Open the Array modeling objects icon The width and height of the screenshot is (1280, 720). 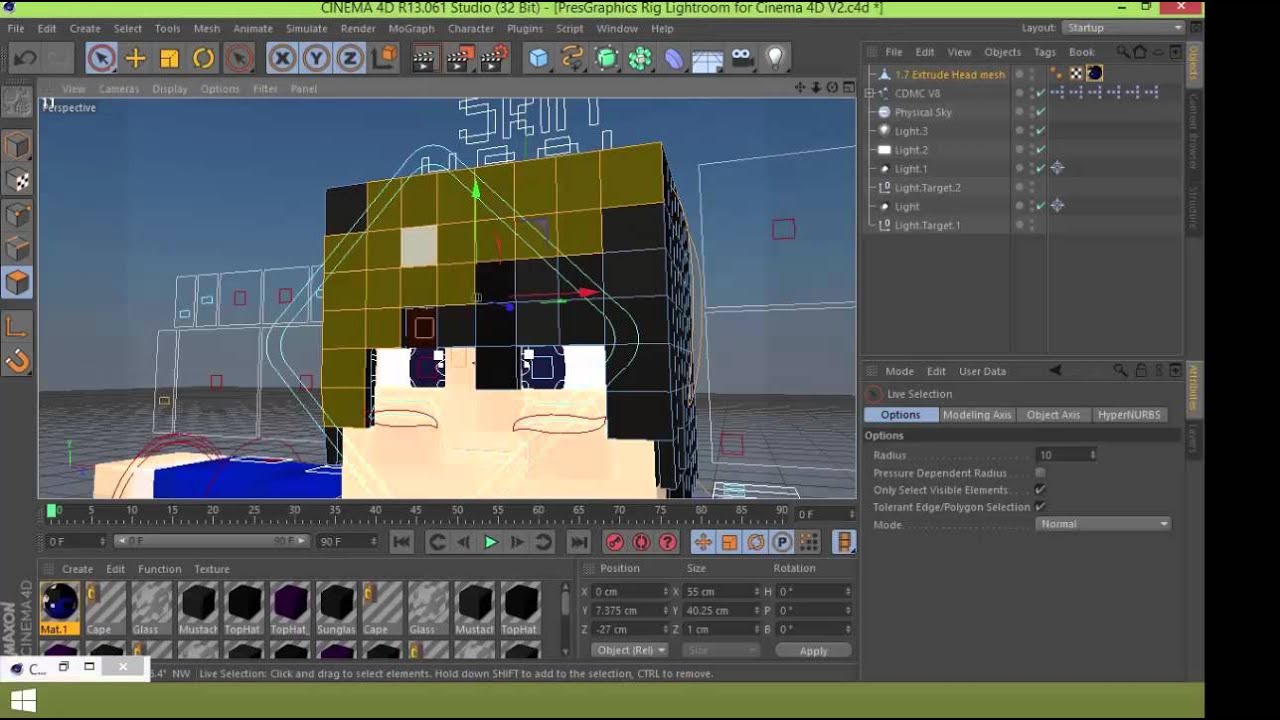(640, 58)
